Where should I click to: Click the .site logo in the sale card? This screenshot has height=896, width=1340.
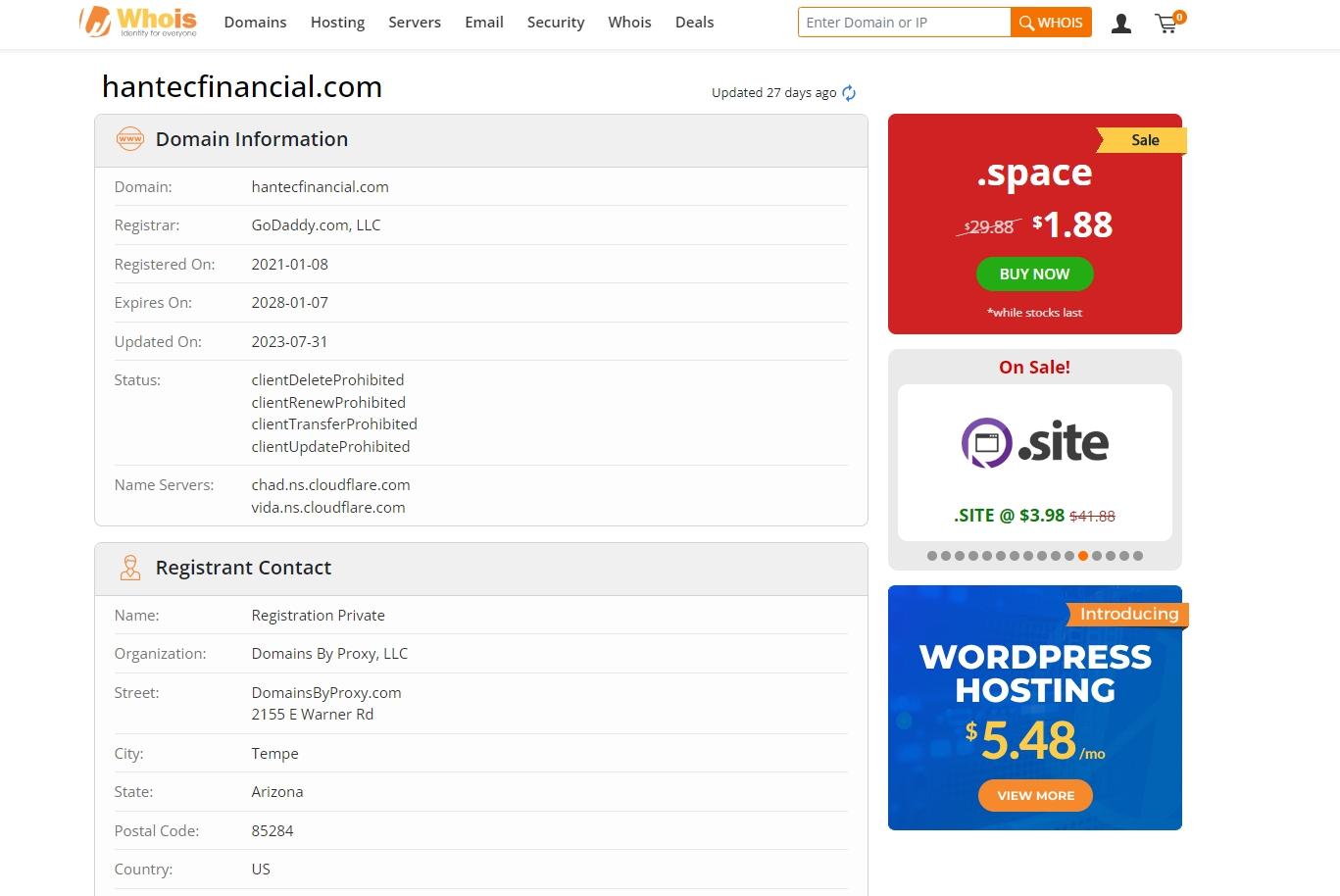[x=1035, y=443]
